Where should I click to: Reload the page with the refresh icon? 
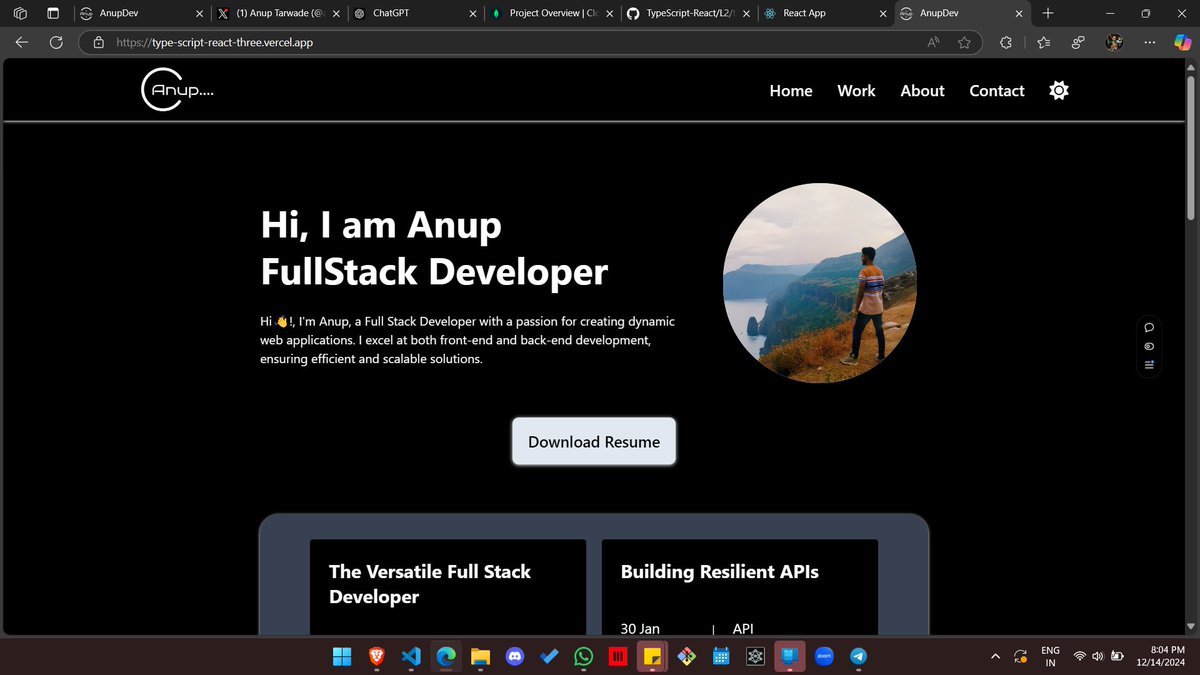pyautogui.click(x=56, y=43)
